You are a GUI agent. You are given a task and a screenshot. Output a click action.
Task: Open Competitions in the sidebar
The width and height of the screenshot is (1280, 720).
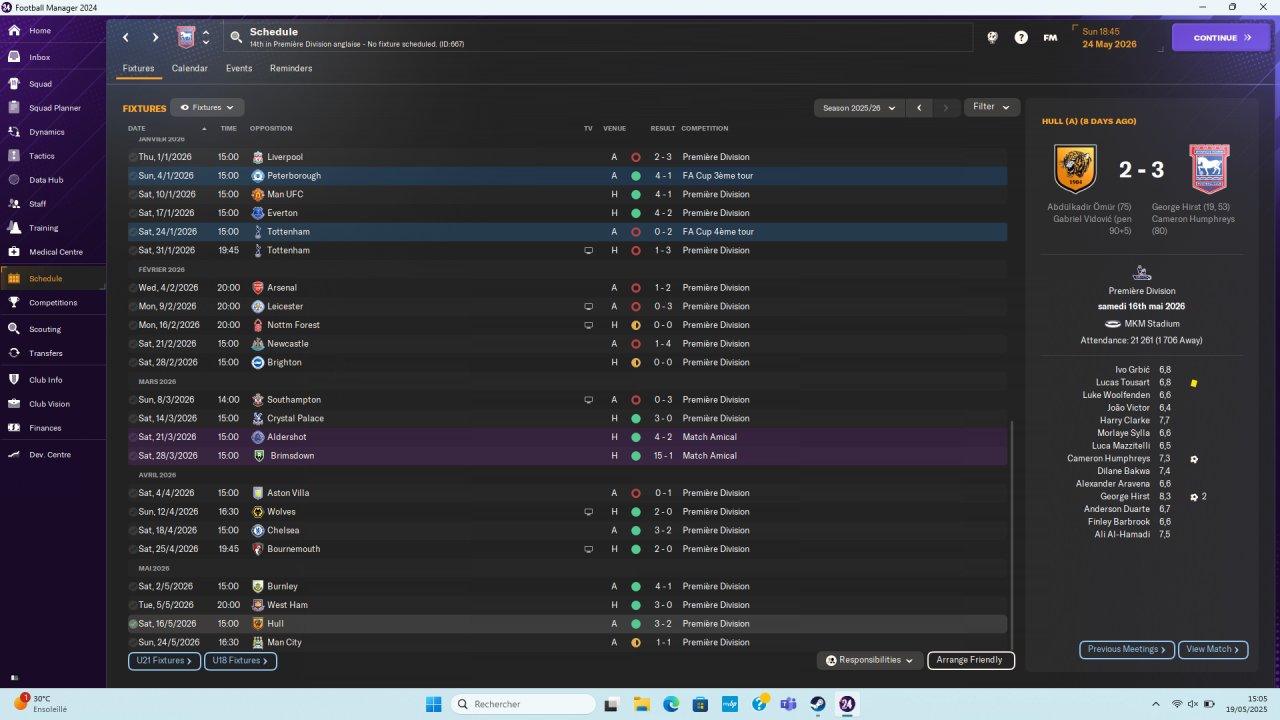click(x=53, y=303)
